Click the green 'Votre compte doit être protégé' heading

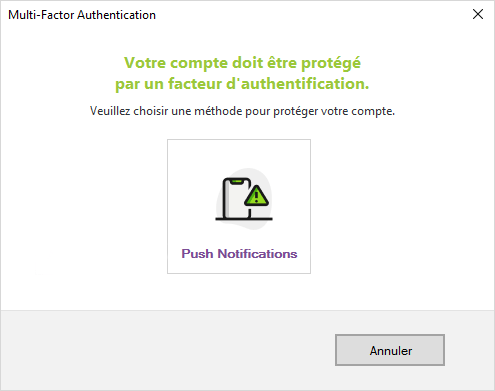point(242,63)
